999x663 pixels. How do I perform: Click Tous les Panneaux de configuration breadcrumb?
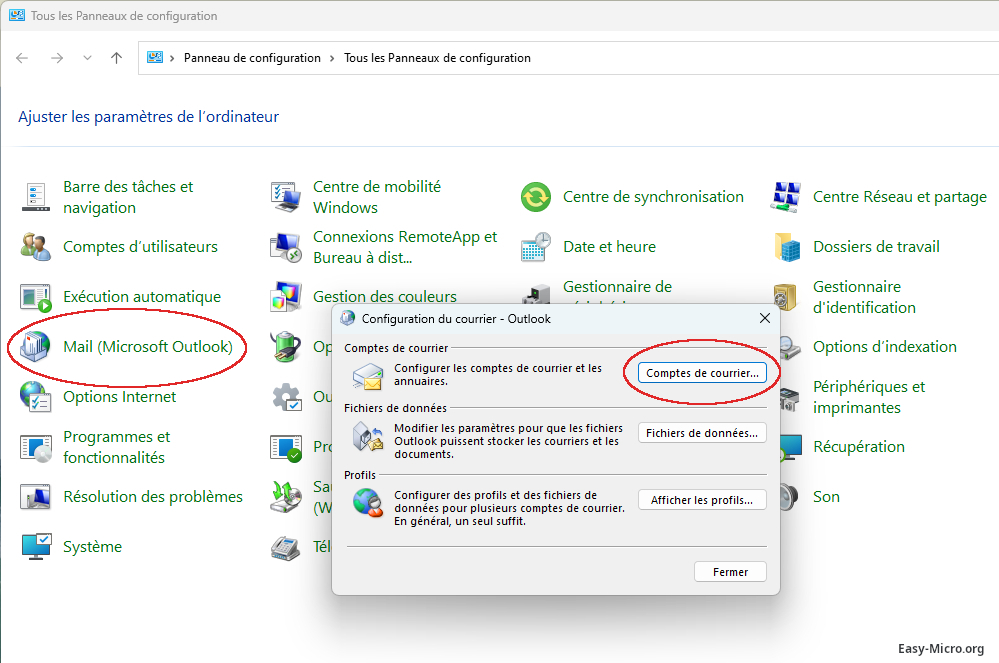tap(437, 58)
